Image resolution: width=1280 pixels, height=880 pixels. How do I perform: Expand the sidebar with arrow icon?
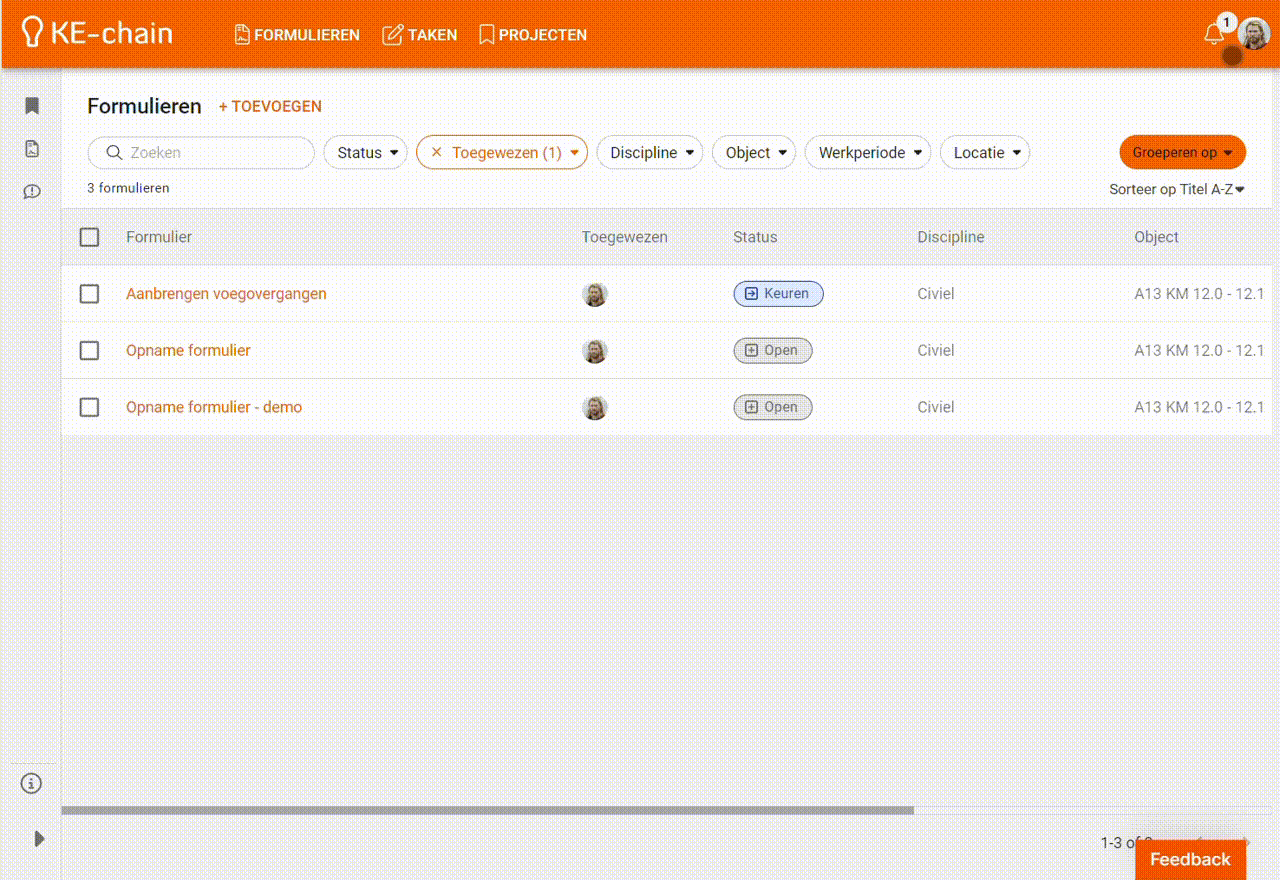click(x=39, y=839)
